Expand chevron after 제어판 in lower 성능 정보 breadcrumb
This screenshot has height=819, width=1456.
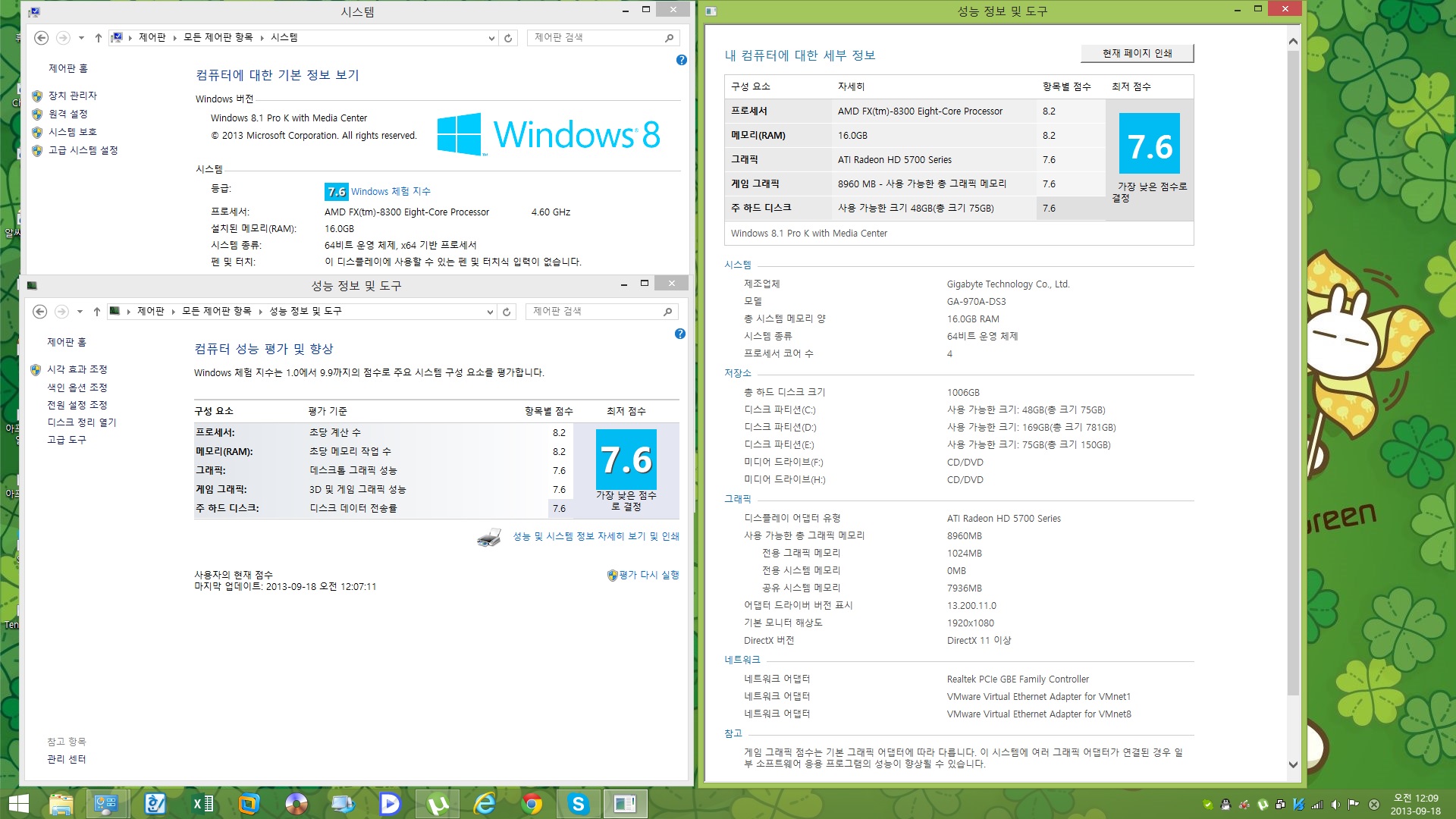(173, 312)
